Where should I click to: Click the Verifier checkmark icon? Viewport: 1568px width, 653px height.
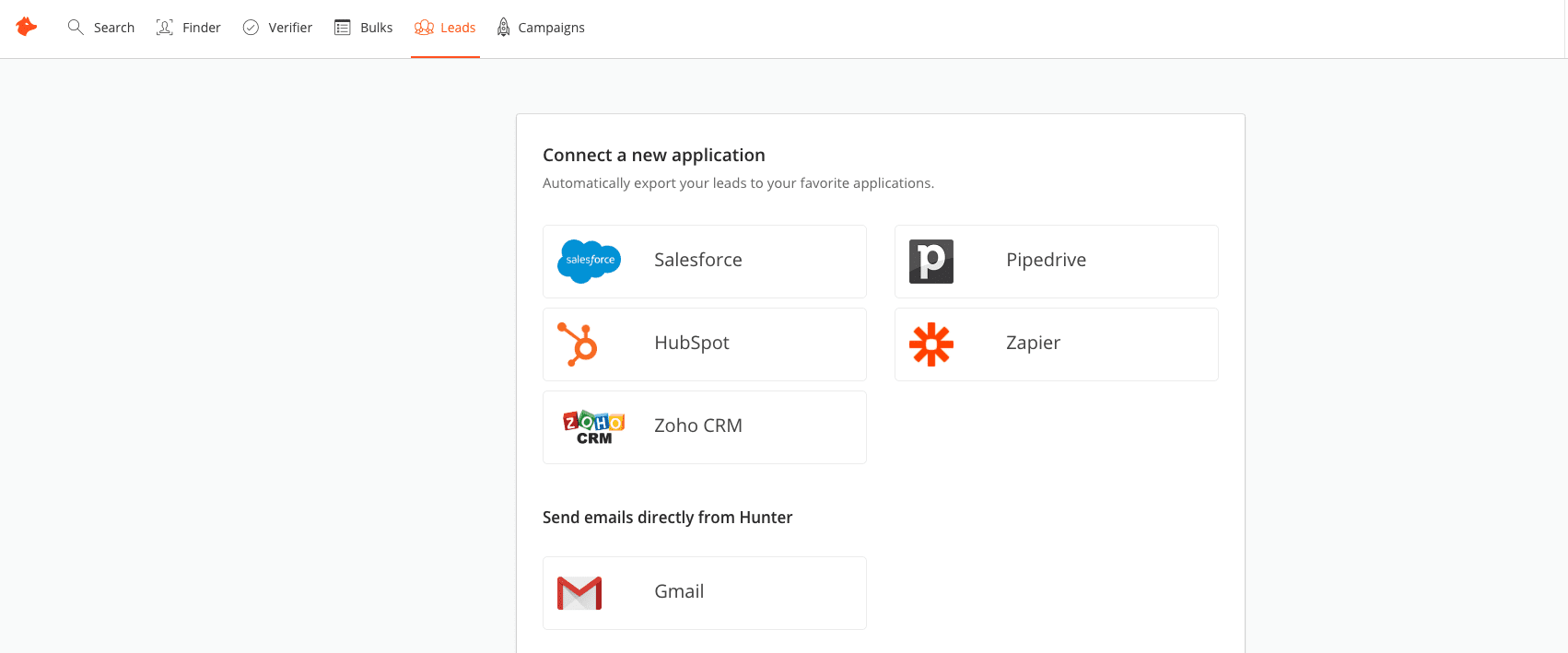[251, 28]
